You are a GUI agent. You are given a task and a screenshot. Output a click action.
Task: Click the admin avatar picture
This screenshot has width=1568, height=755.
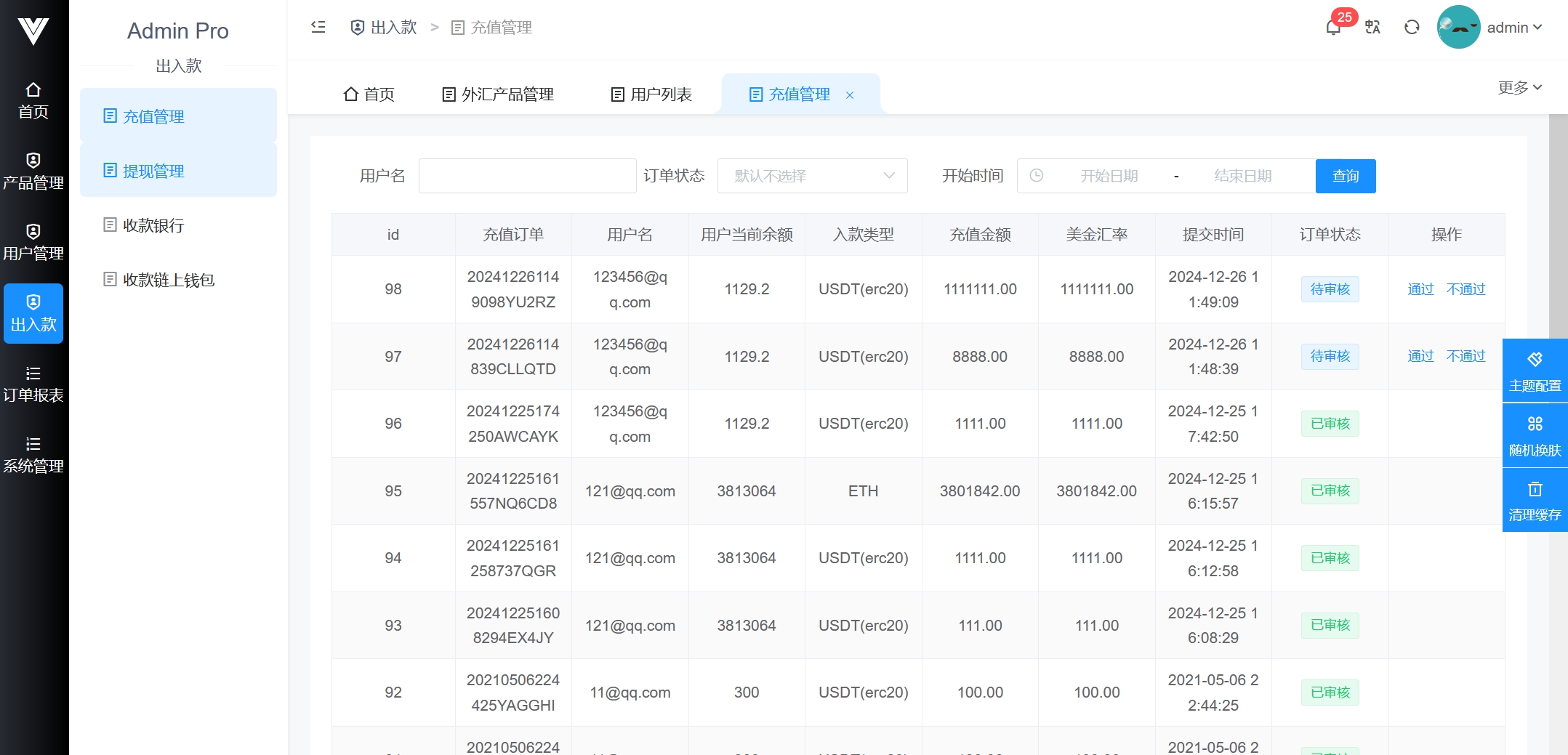tap(1458, 27)
